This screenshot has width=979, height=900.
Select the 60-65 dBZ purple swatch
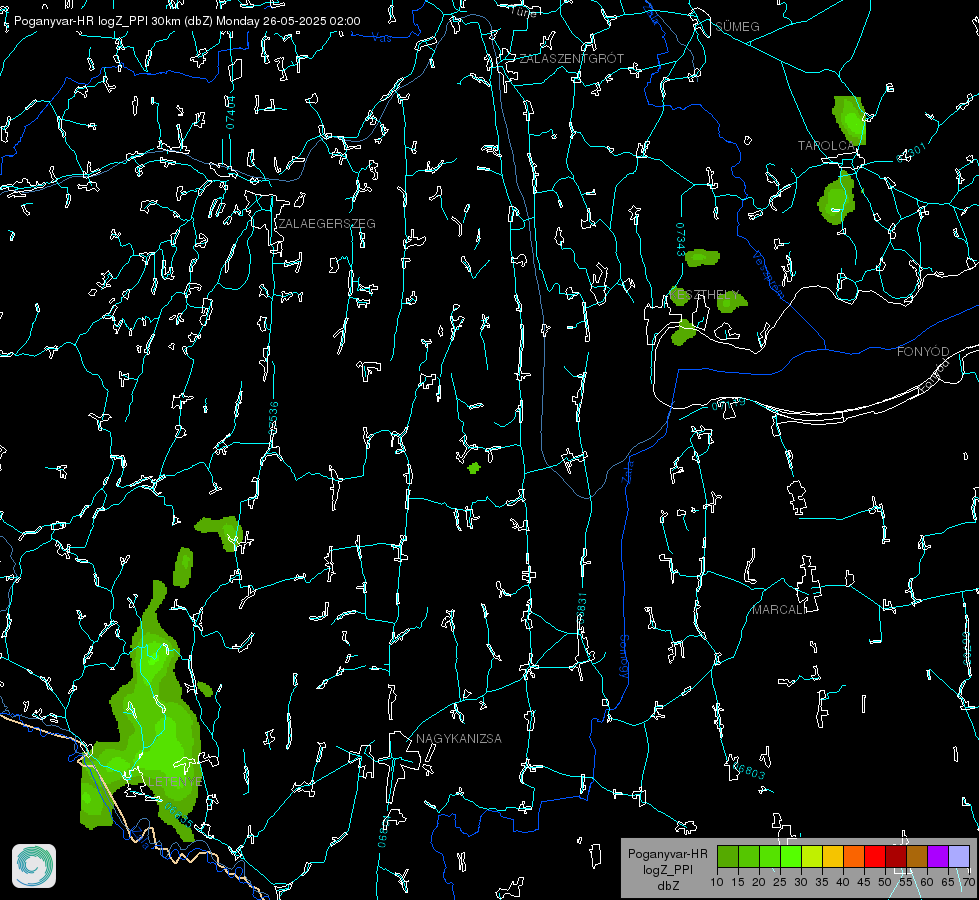[938, 856]
